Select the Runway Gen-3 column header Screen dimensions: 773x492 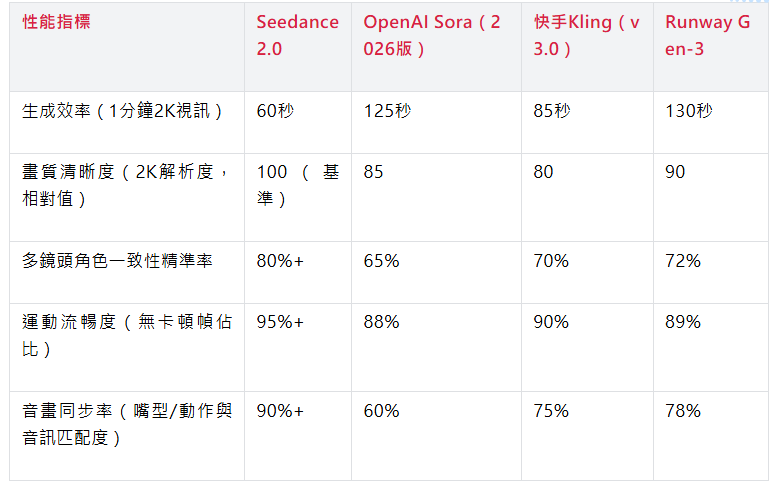coord(708,35)
